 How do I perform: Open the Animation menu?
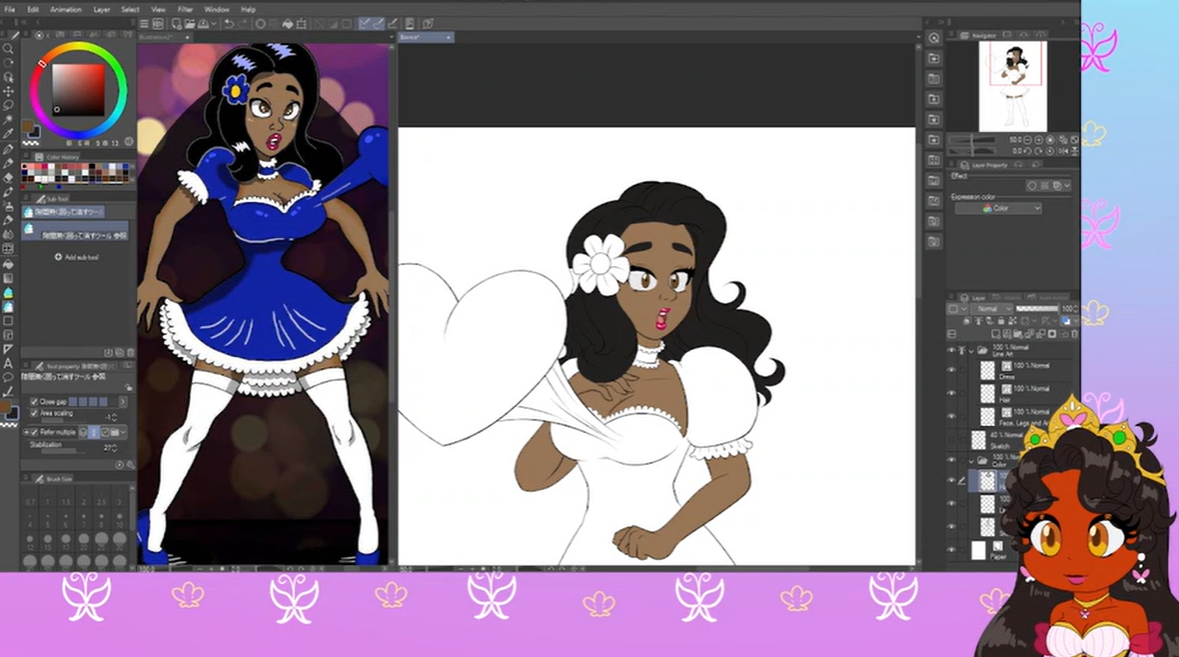(66, 9)
